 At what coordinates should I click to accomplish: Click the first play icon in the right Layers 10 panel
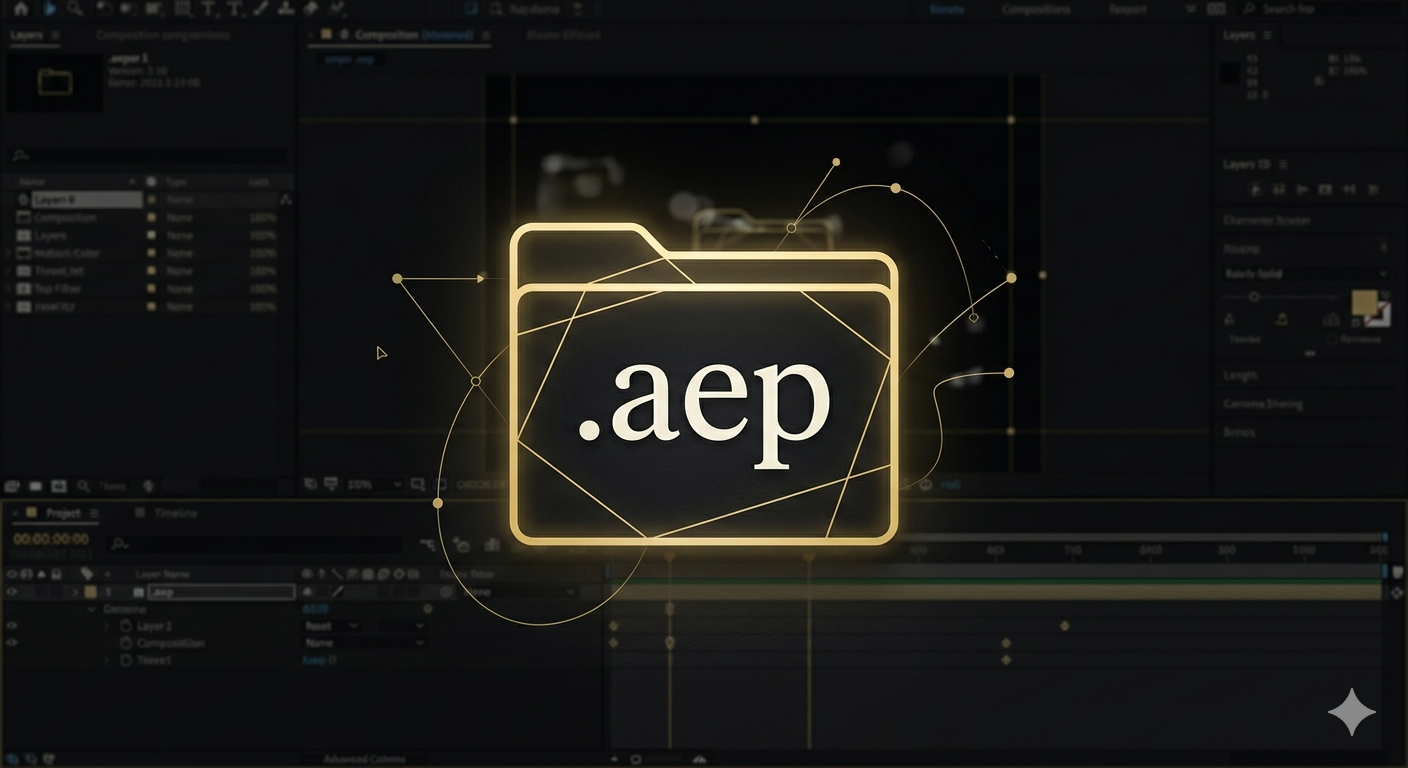coord(1255,189)
